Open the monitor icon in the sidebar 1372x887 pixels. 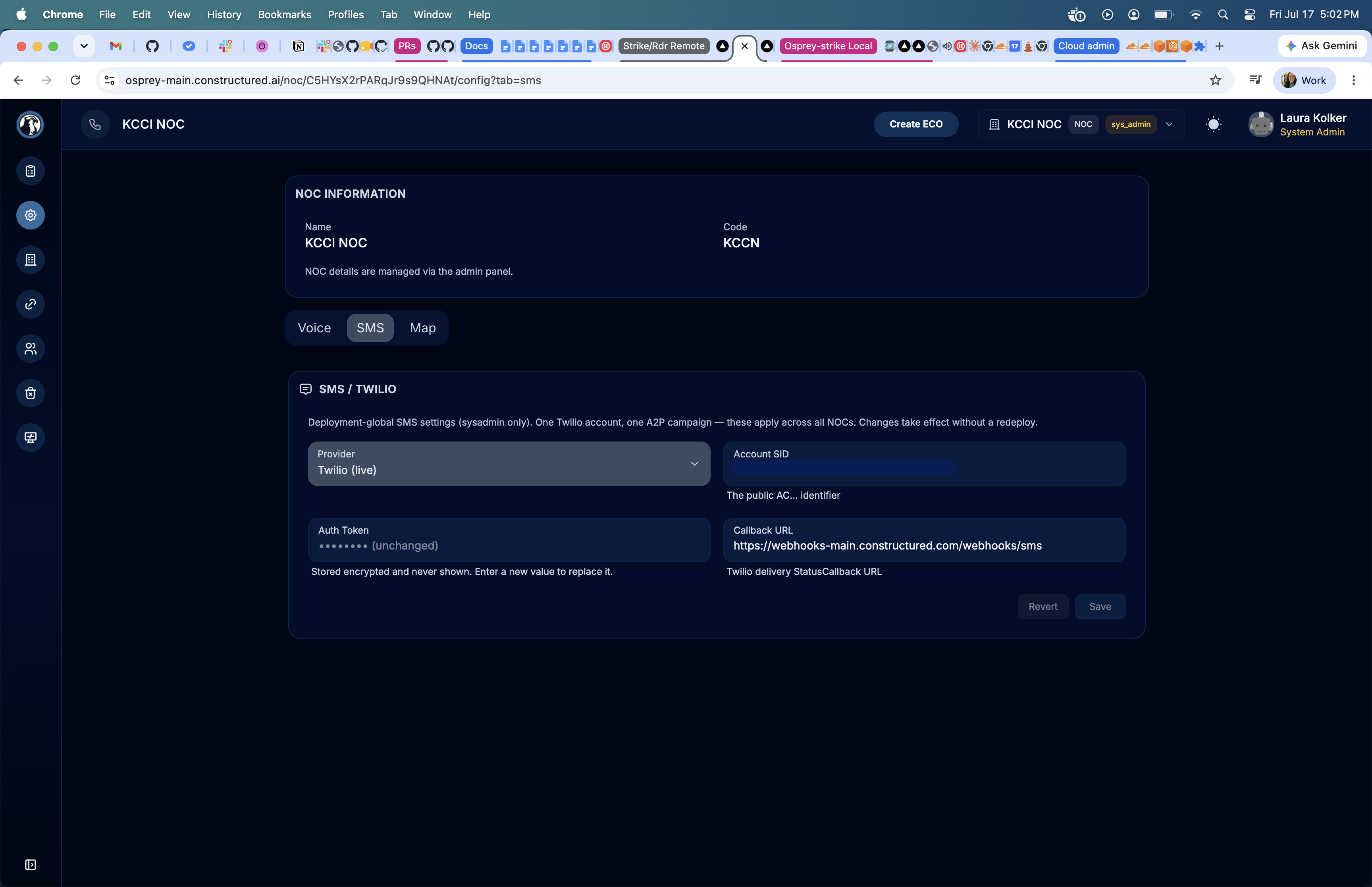pyautogui.click(x=31, y=437)
